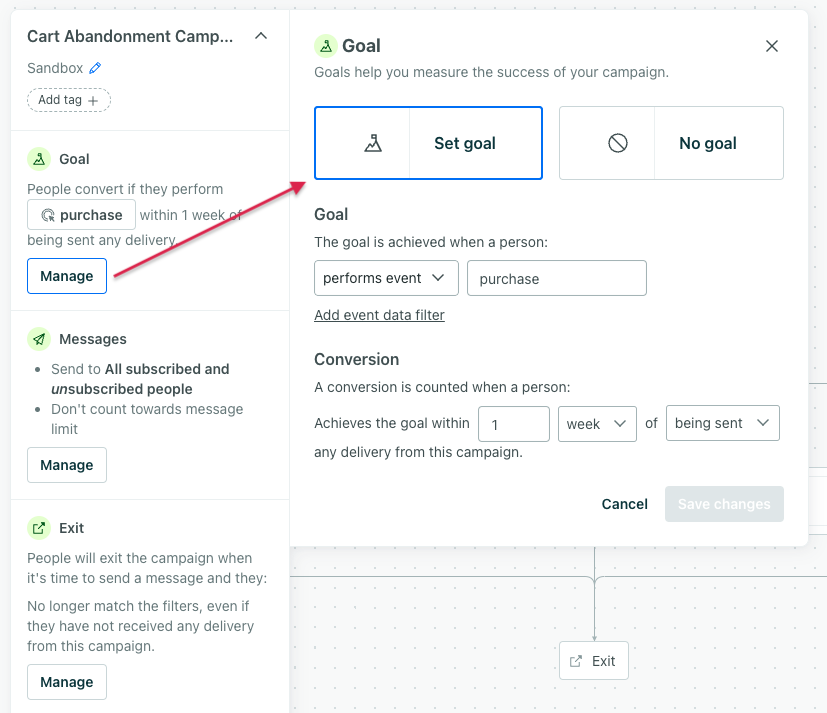Image resolution: width=827 pixels, height=713 pixels.
Task: Click the Add event data filter link
Action: (379, 315)
